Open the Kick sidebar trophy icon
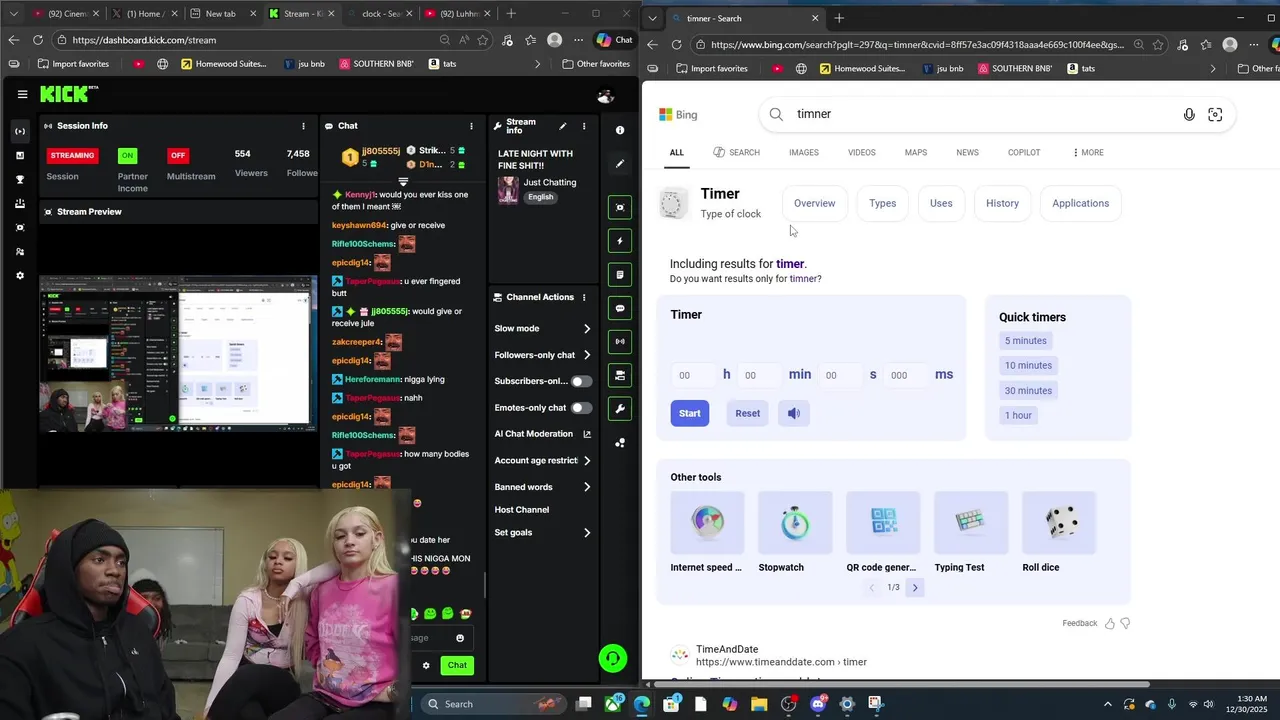 20,180
